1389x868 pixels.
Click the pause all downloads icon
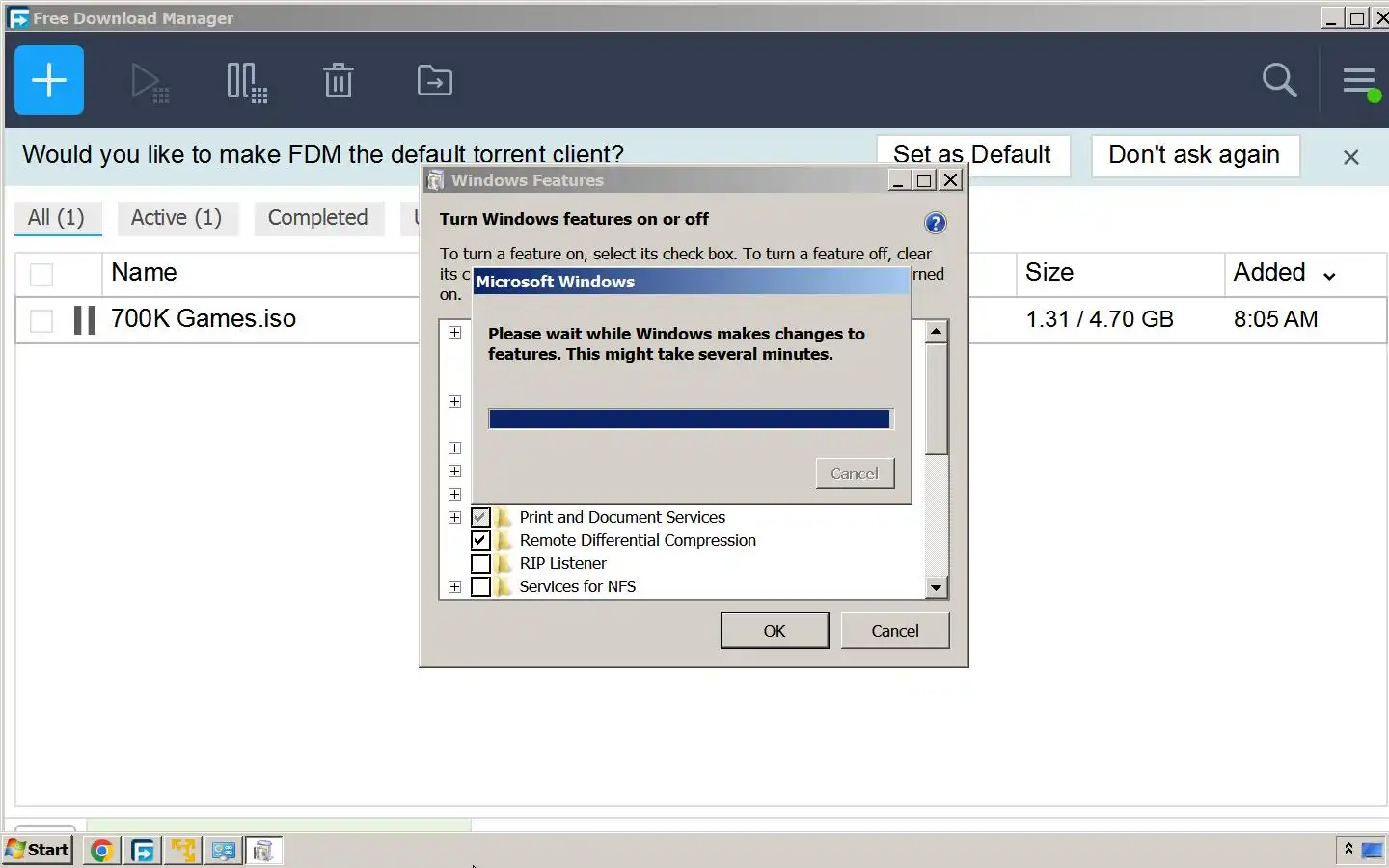[247, 82]
